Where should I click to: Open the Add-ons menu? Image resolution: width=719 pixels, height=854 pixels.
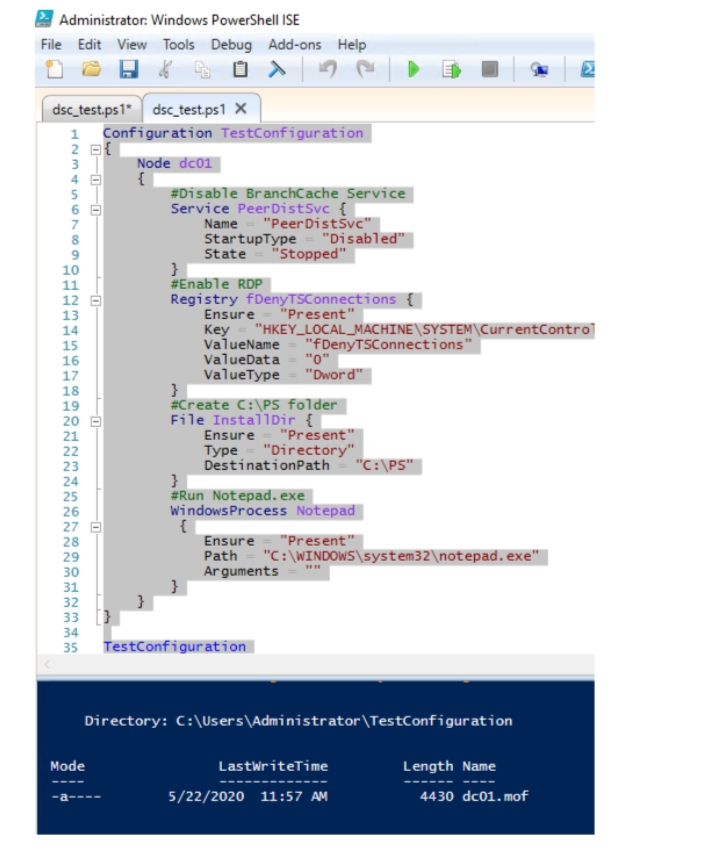coord(295,45)
